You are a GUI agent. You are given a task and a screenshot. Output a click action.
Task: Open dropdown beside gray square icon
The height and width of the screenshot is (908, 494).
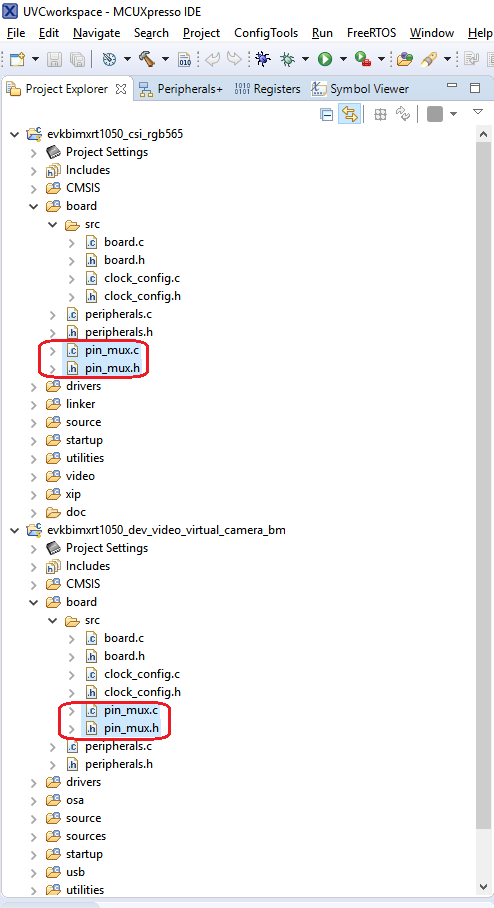pos(453,114)
